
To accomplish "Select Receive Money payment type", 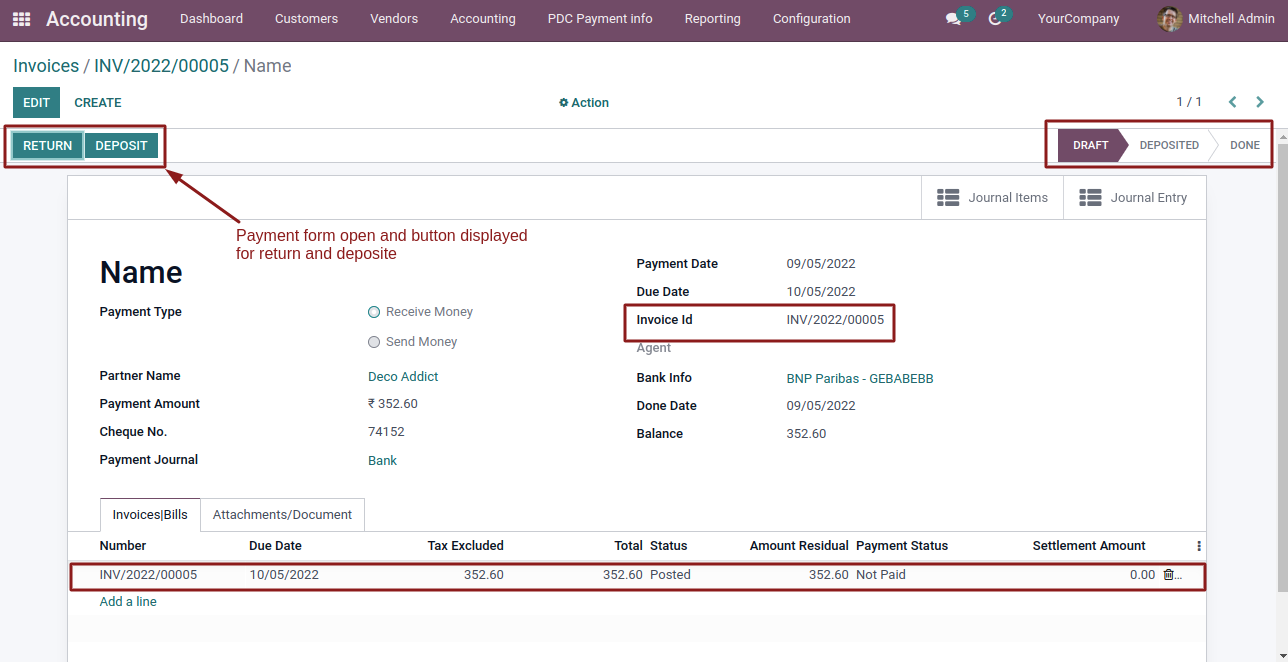I will click(374, 312).
